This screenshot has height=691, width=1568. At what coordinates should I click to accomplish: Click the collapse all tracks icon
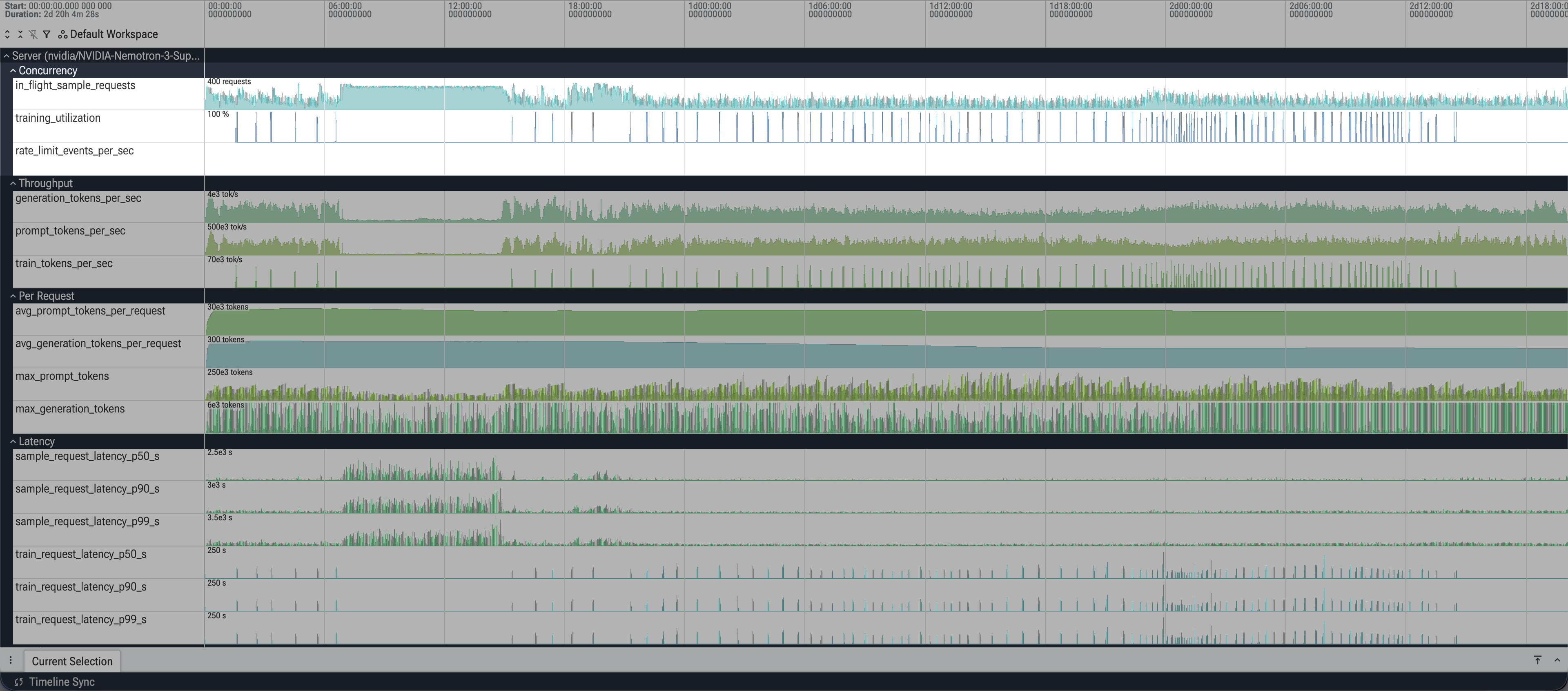[20, 34]
